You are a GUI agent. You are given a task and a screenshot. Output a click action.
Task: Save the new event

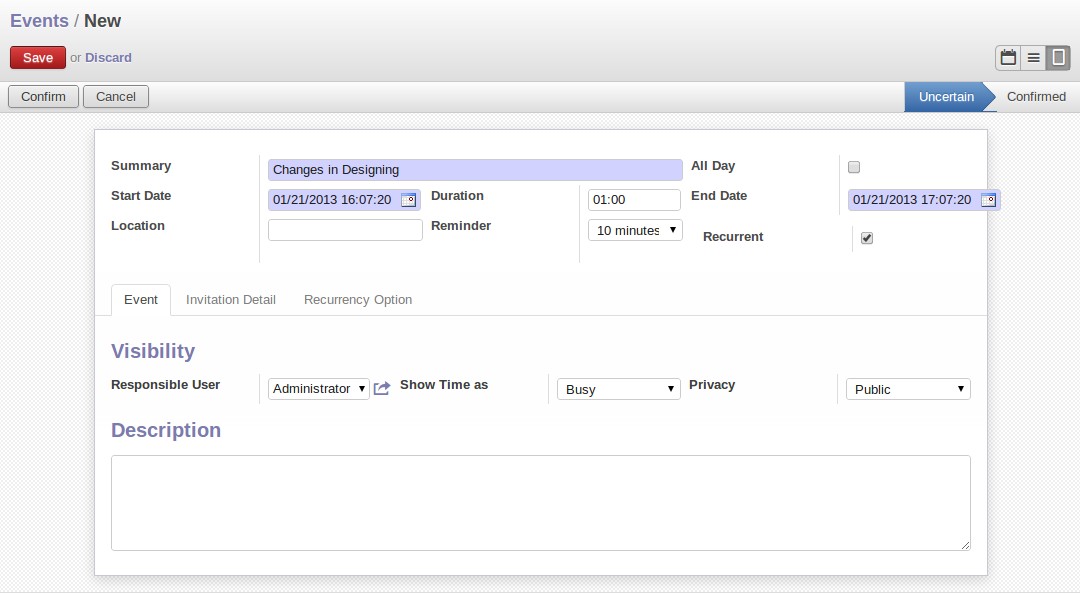[x=38, y=58]
